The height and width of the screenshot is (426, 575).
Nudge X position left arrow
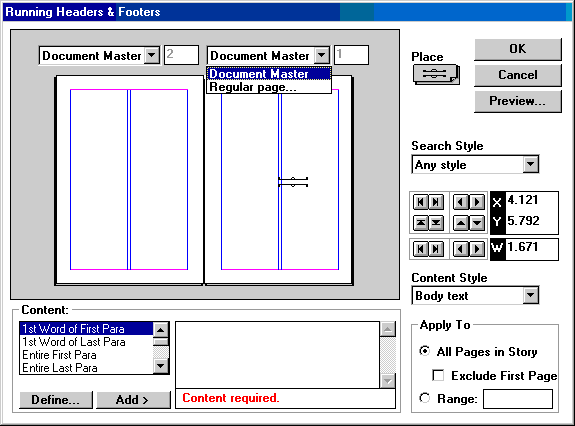coord(461,202)
